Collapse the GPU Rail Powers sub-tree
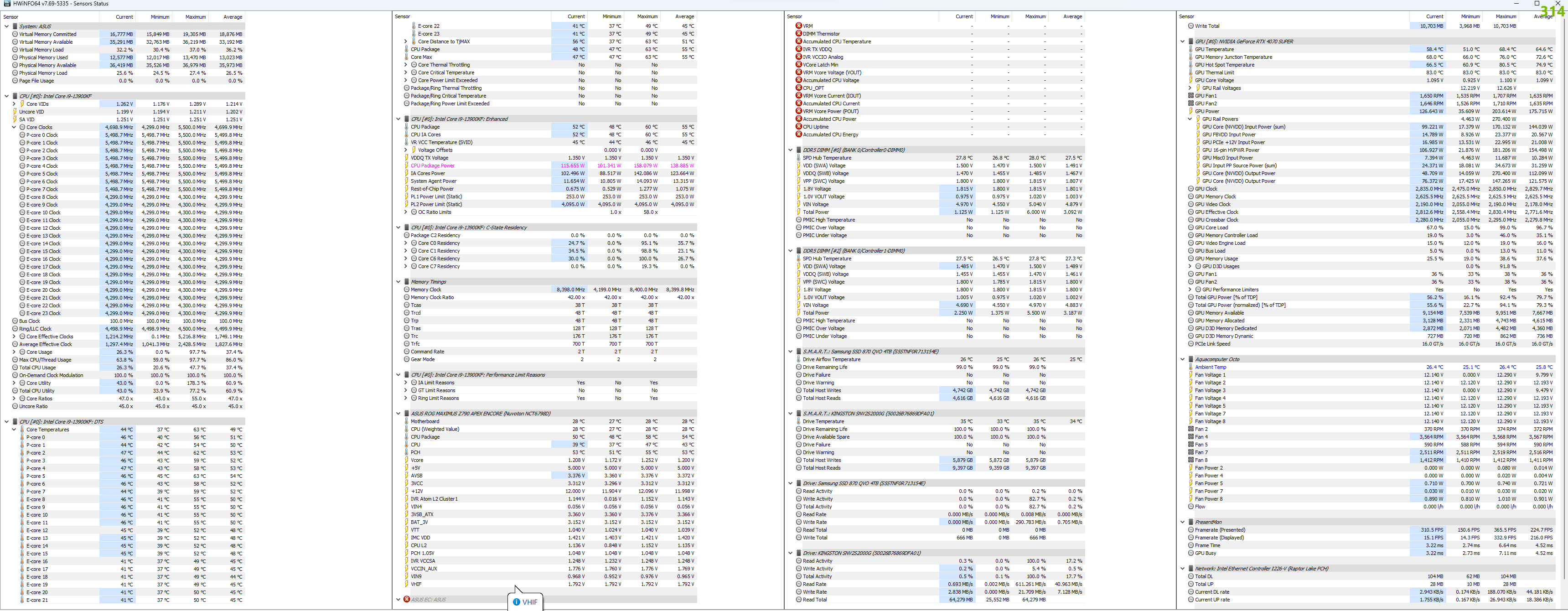Screen dimensions: 1568x611 1190,119
